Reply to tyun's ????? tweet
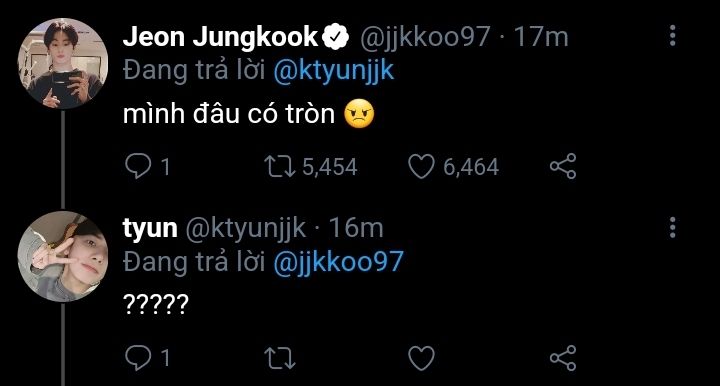 (138, 358)
